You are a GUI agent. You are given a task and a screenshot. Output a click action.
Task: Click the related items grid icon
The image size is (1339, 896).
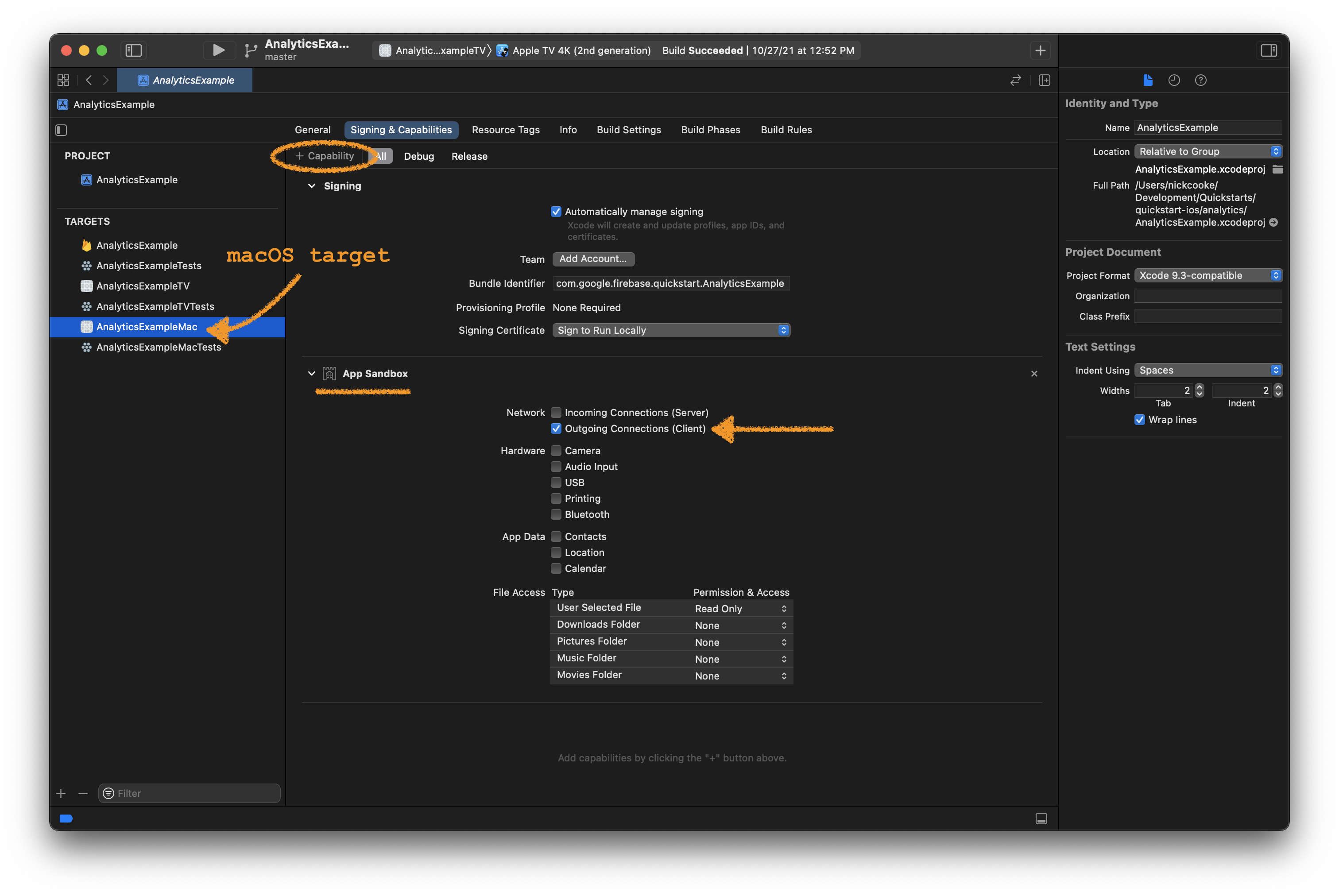click(x=63, y=81)
